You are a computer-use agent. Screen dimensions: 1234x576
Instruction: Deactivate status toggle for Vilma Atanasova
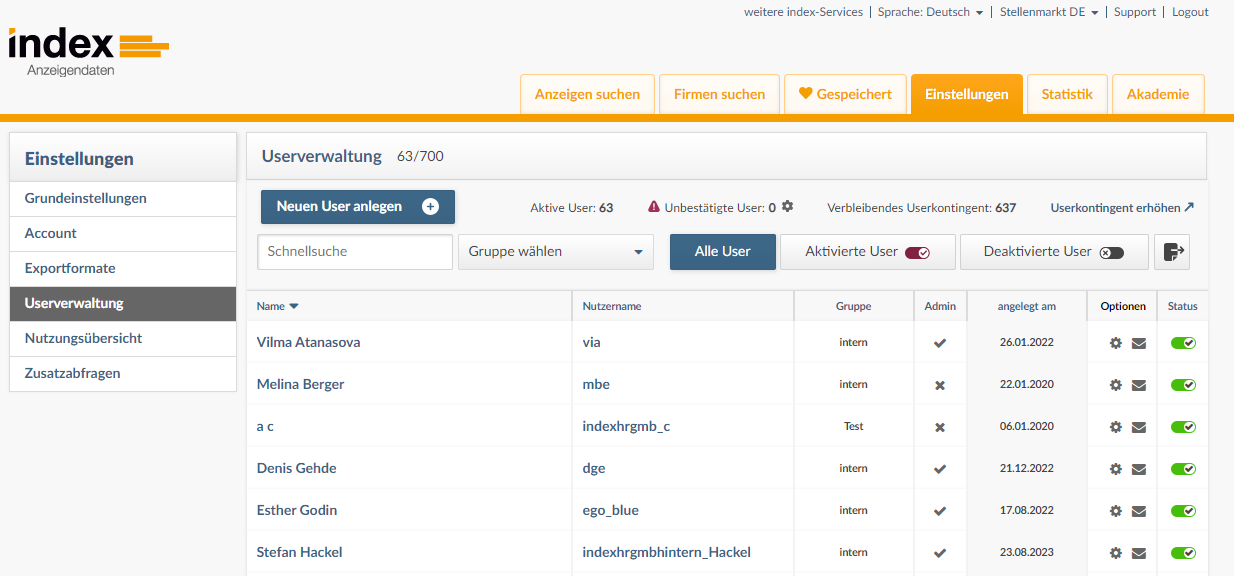coord(1183,342)
